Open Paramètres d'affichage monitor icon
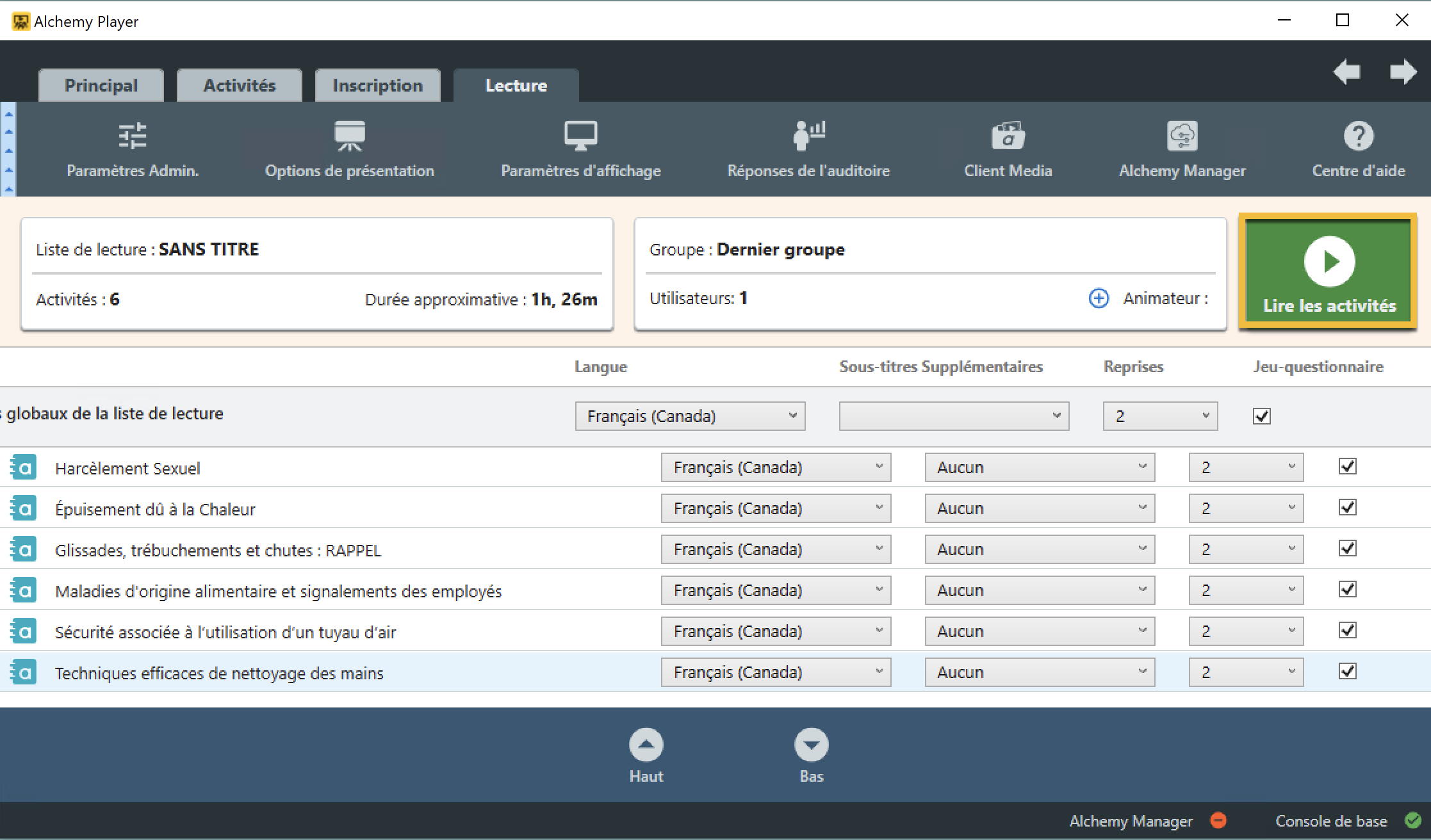Image resolution: width=1431 pixels, height=840 pixels. click(x=580, y=136)
